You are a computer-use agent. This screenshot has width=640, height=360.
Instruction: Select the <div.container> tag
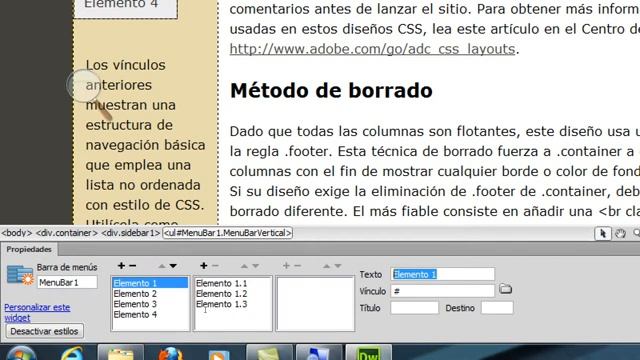click(x=67, y=233)
